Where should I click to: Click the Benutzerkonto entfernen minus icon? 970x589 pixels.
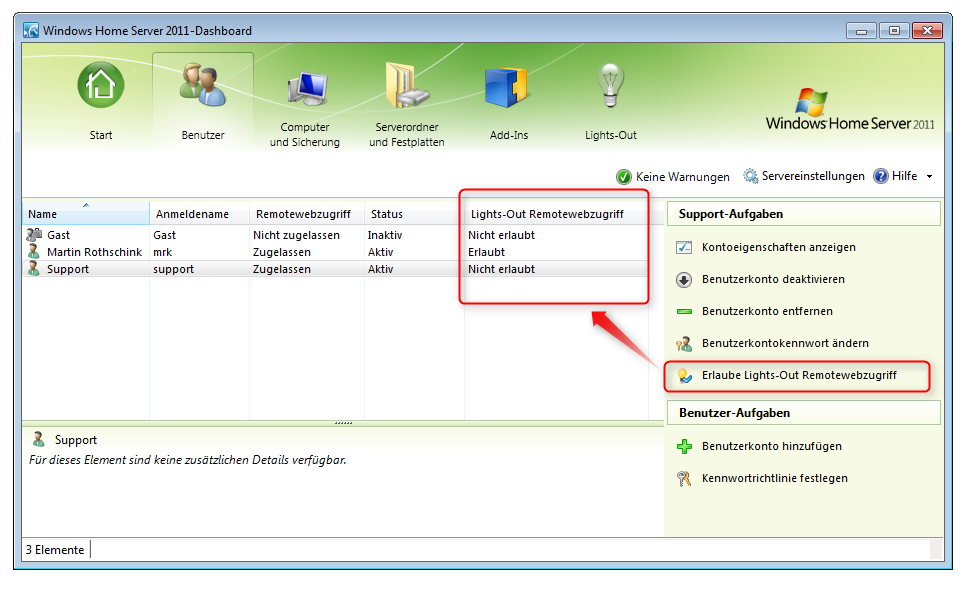(684, 311)
